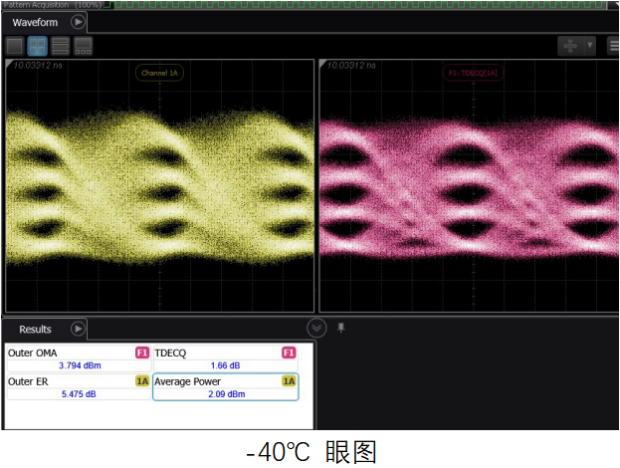Click the F1 badge on TDECQ
Screen dimensions: 620x468
coord(289,353)
